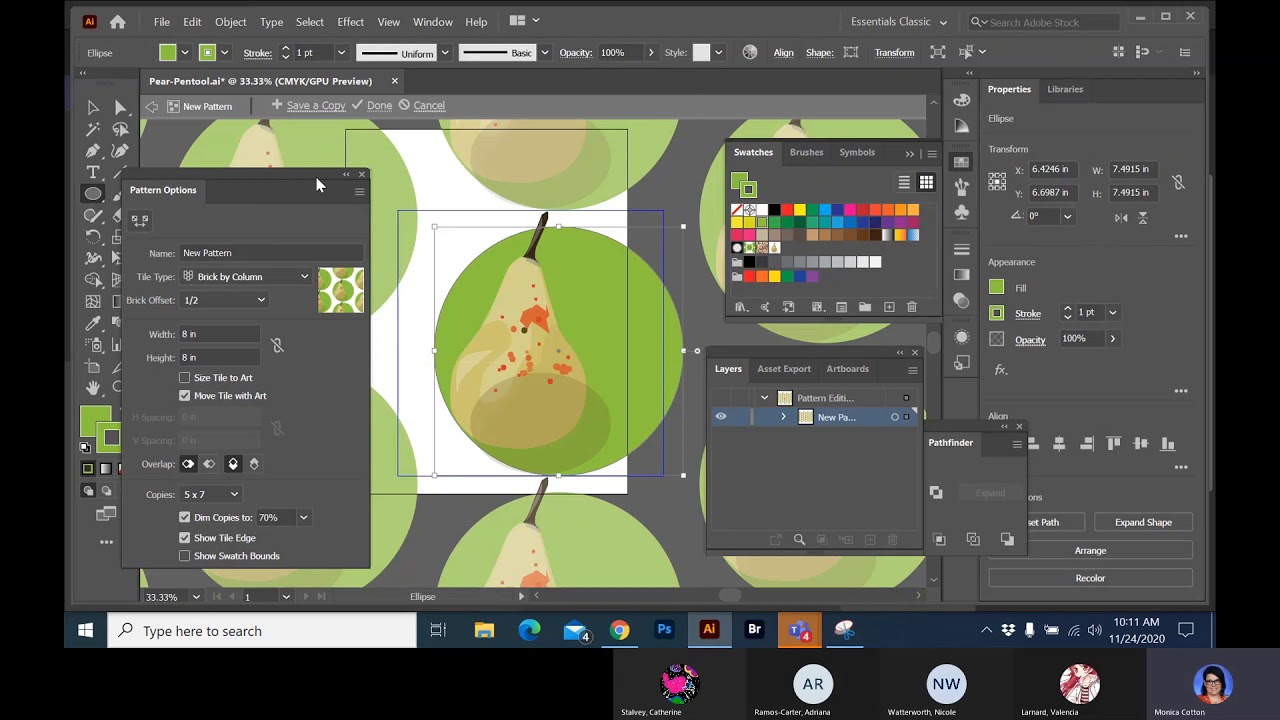This screenshot has width=1280, height=720.
Task: Toggle Right in Front overlap button
Action: [x=209, y=464]
